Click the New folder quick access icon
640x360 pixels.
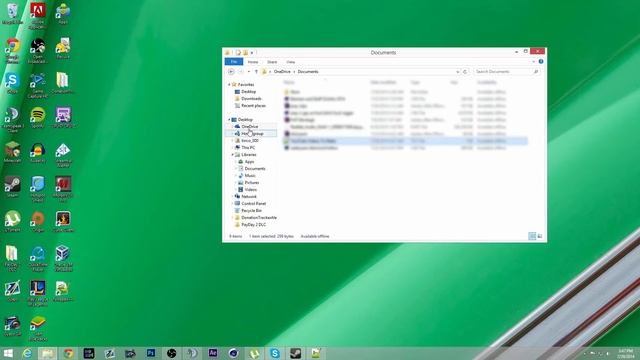245,52
